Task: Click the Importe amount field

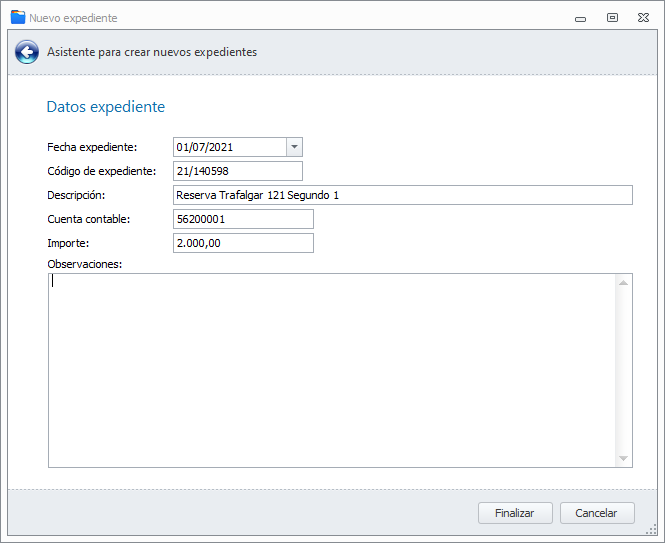Action: [x=243, y=243]
